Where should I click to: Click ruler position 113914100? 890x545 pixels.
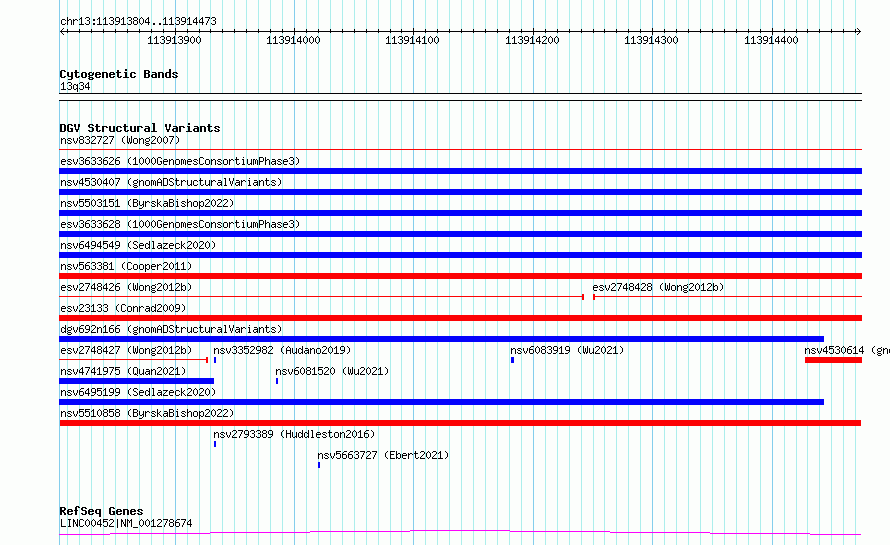coord(413,40)
